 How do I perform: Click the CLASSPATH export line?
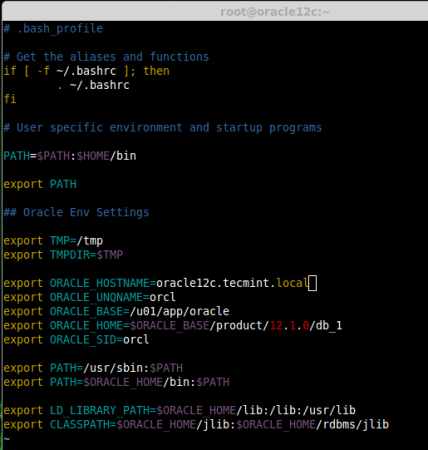click(196, 425)
